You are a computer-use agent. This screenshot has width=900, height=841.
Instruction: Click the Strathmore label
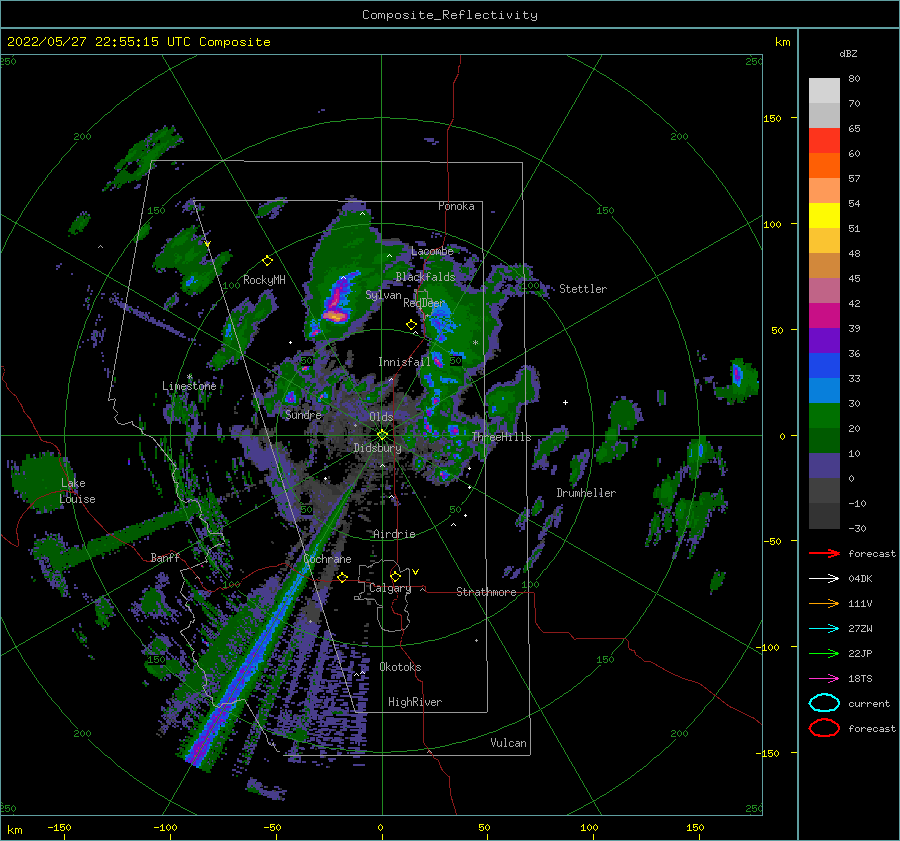(x=486, y=592)
